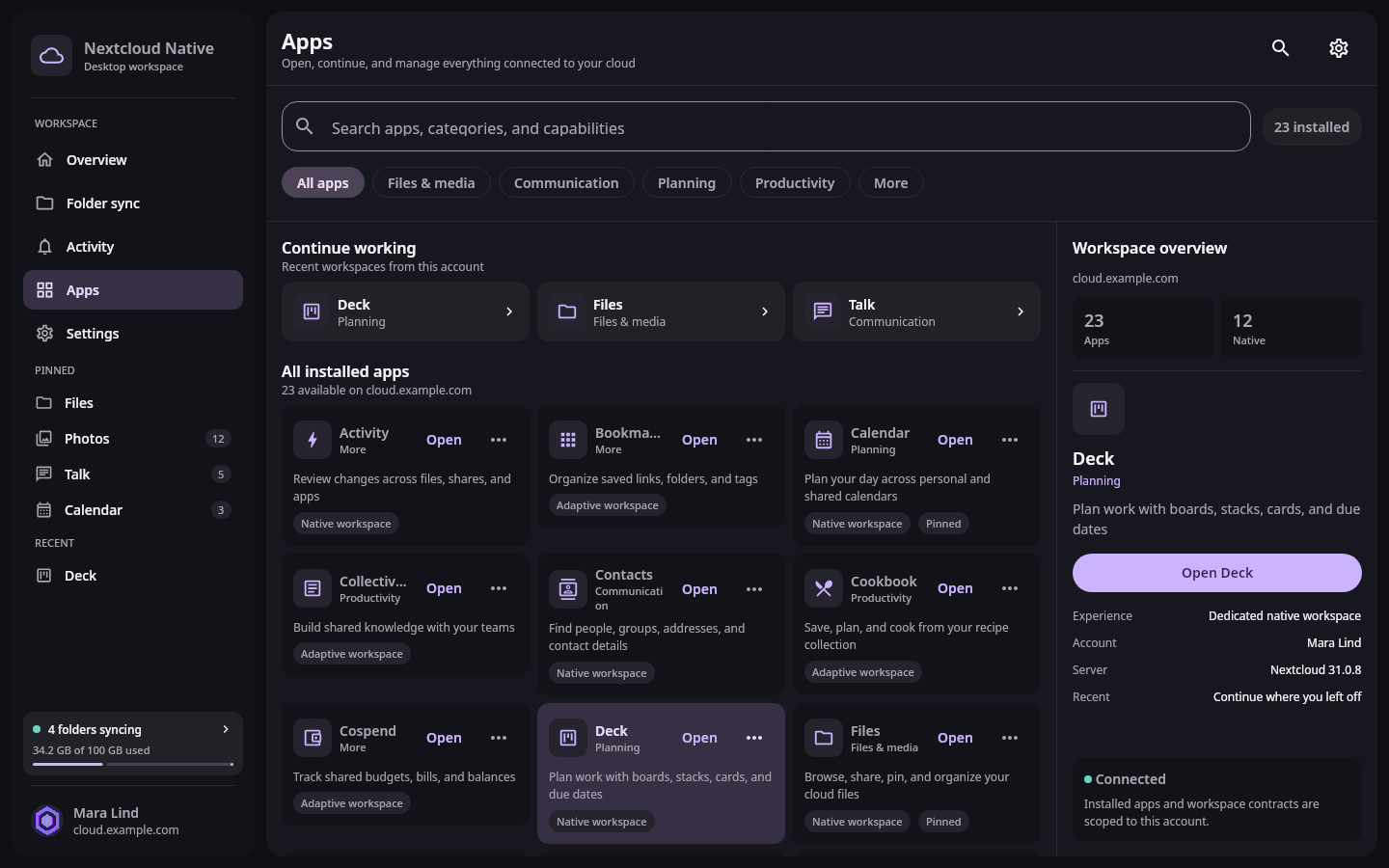Screen dimensions: 1389x868
Task: Click the Planning link under Deck
Action: [x=1097, y=481]
